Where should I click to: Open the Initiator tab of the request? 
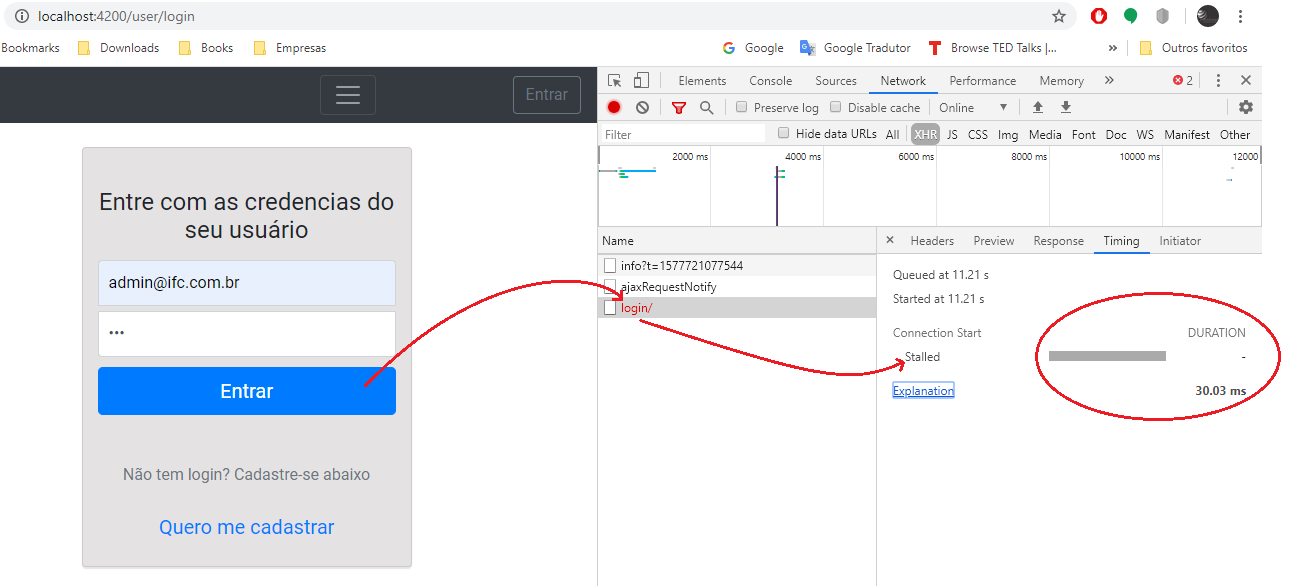(1180, 241)
